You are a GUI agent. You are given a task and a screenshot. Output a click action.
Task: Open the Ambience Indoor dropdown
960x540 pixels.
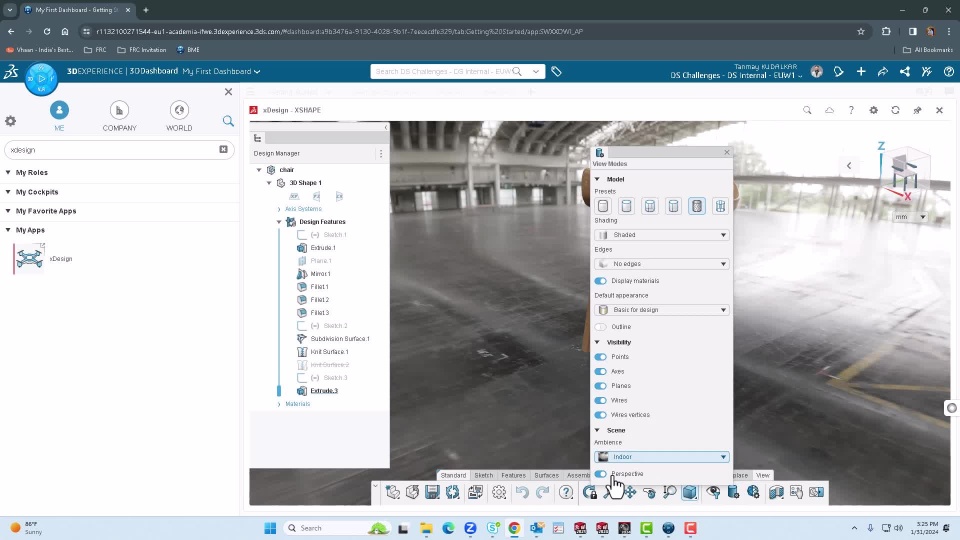[662, 457]
